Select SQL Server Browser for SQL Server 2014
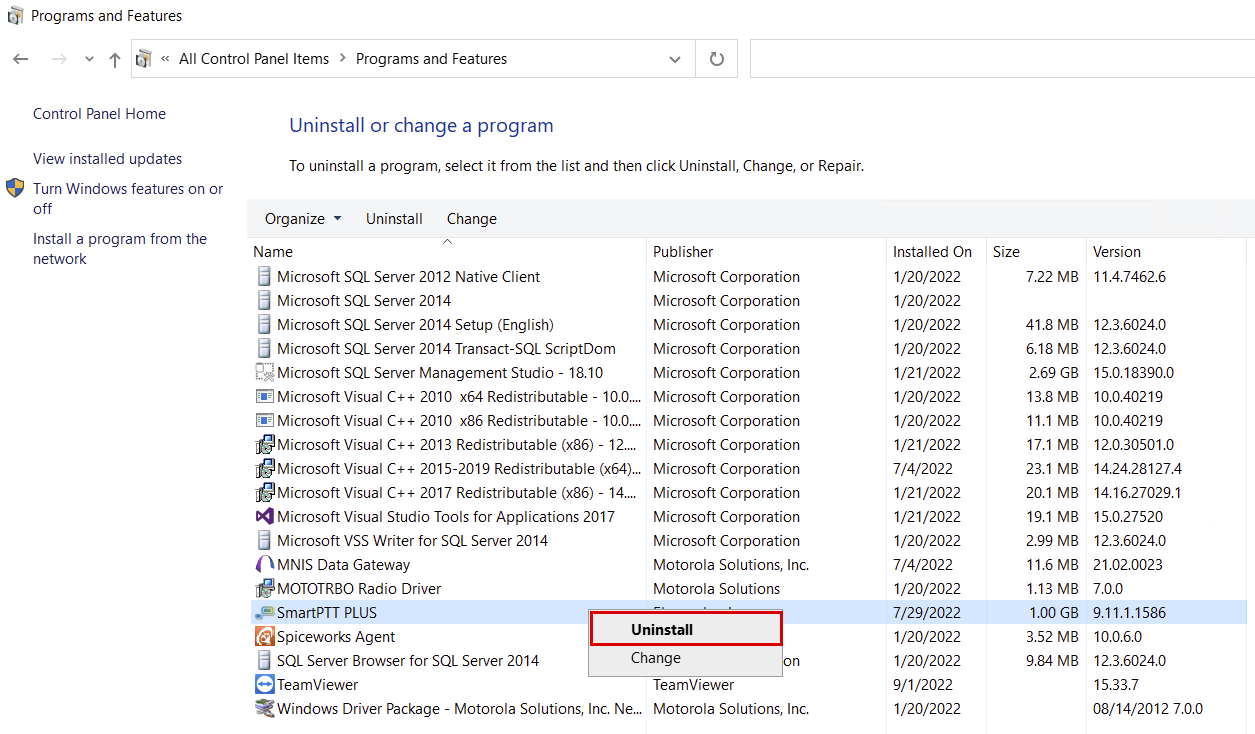Viewport: 1255px width, 734px height. (x=408, y=661)
